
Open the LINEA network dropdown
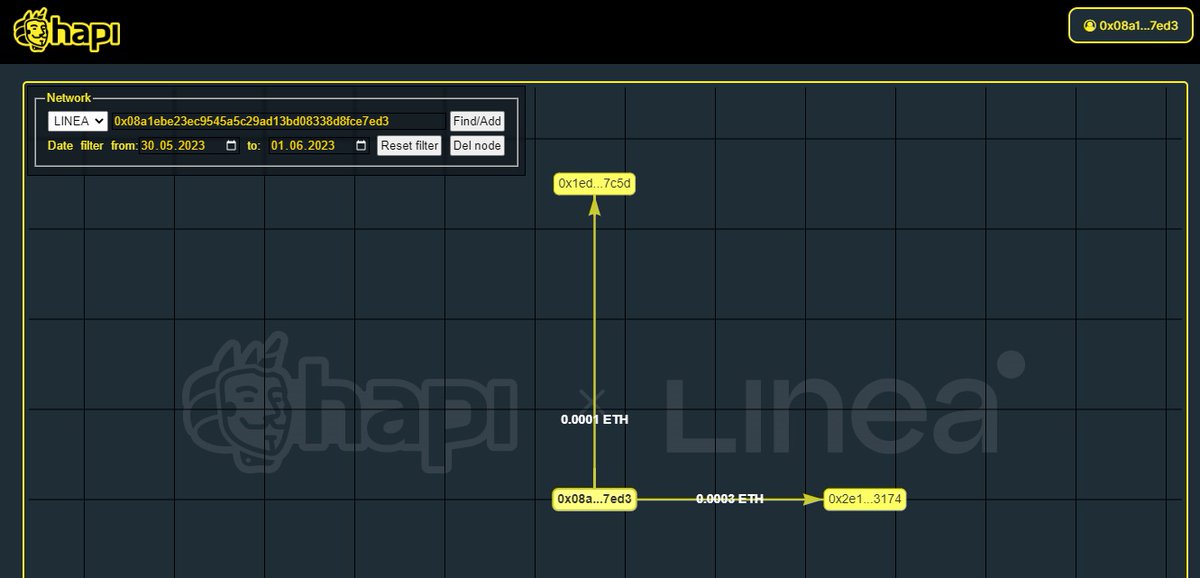78,121
